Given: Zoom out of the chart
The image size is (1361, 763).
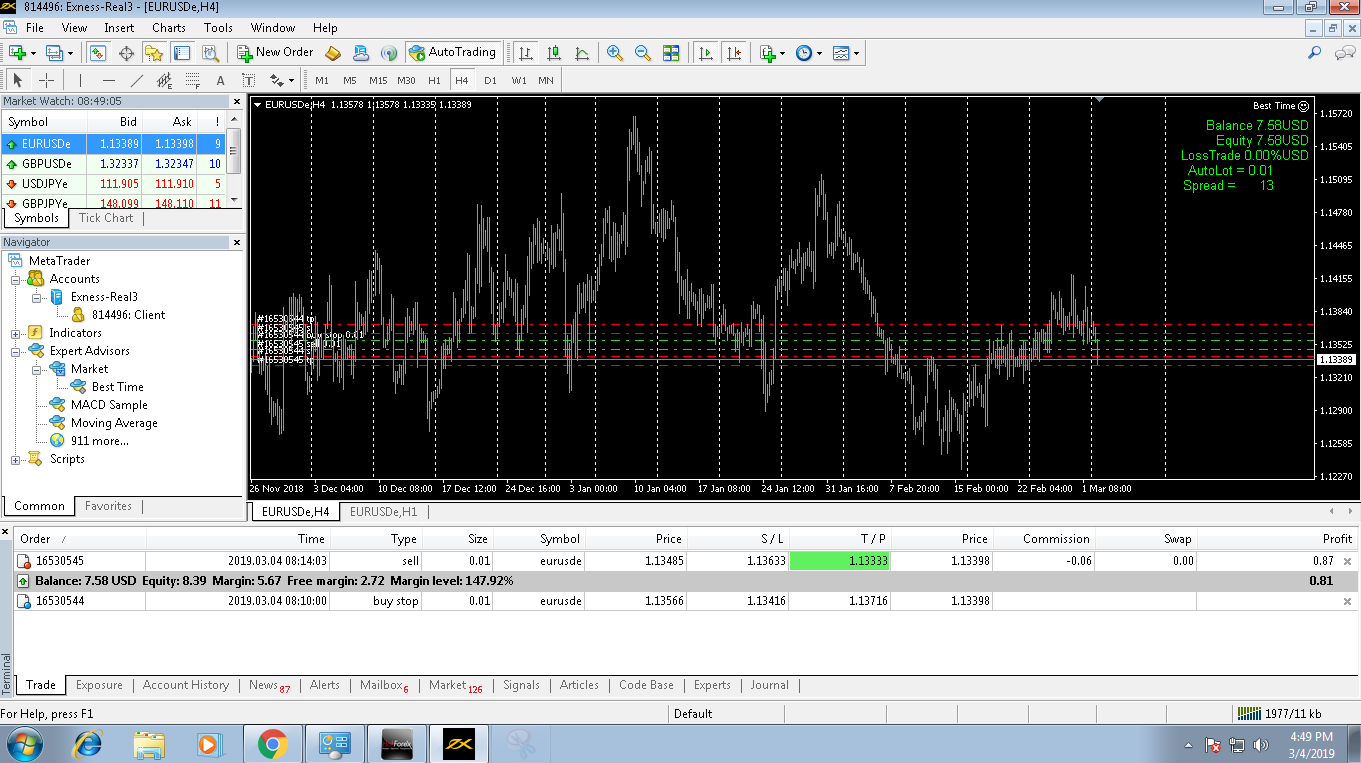Looking at the screenshot, I should [x=643, y=53].
